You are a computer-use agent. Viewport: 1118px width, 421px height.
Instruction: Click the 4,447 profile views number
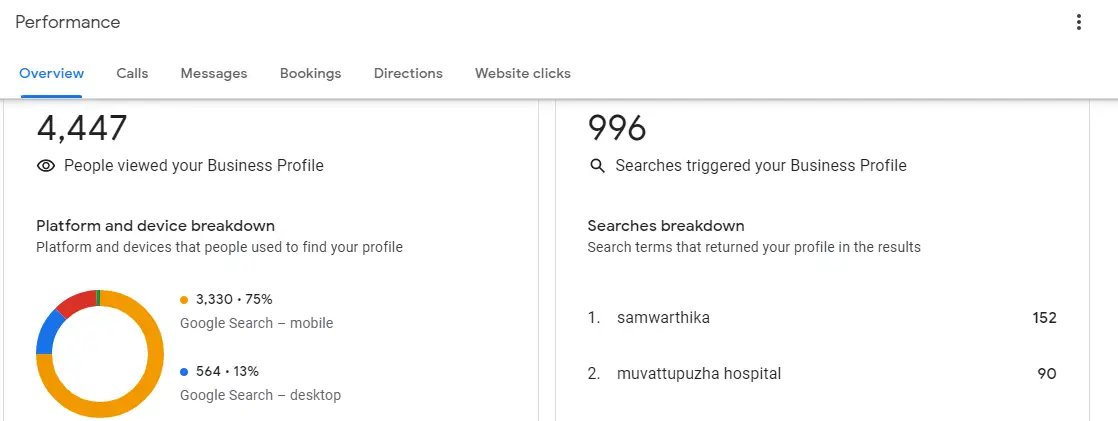pyautogui.click(x=81, y=129)
